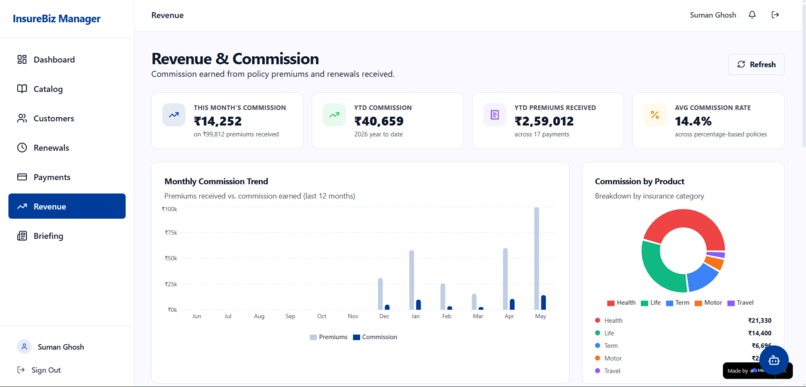806x387 pixels.
Task: Click Travel legend swatch under donut
Action: [731, 303]
